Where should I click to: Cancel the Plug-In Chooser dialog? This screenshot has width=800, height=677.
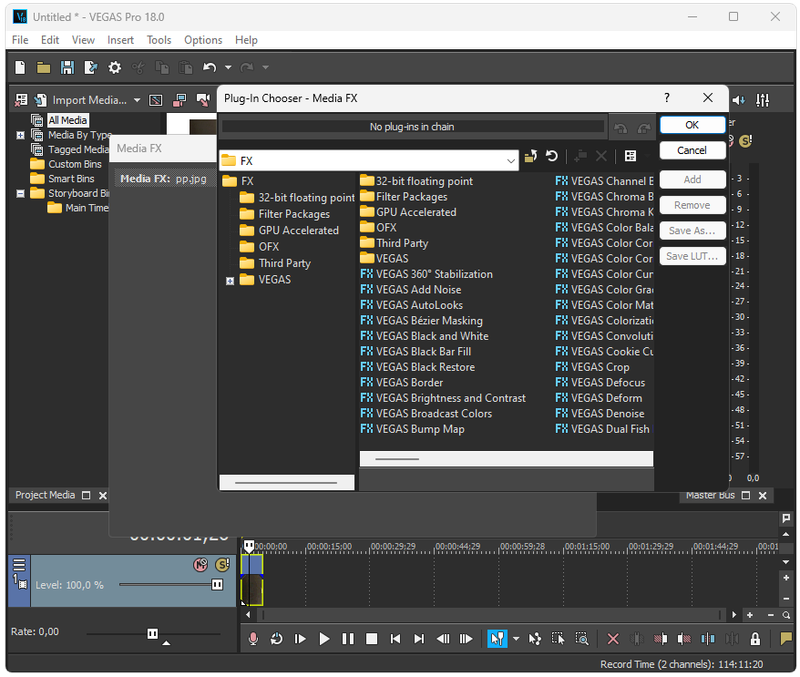692,151
